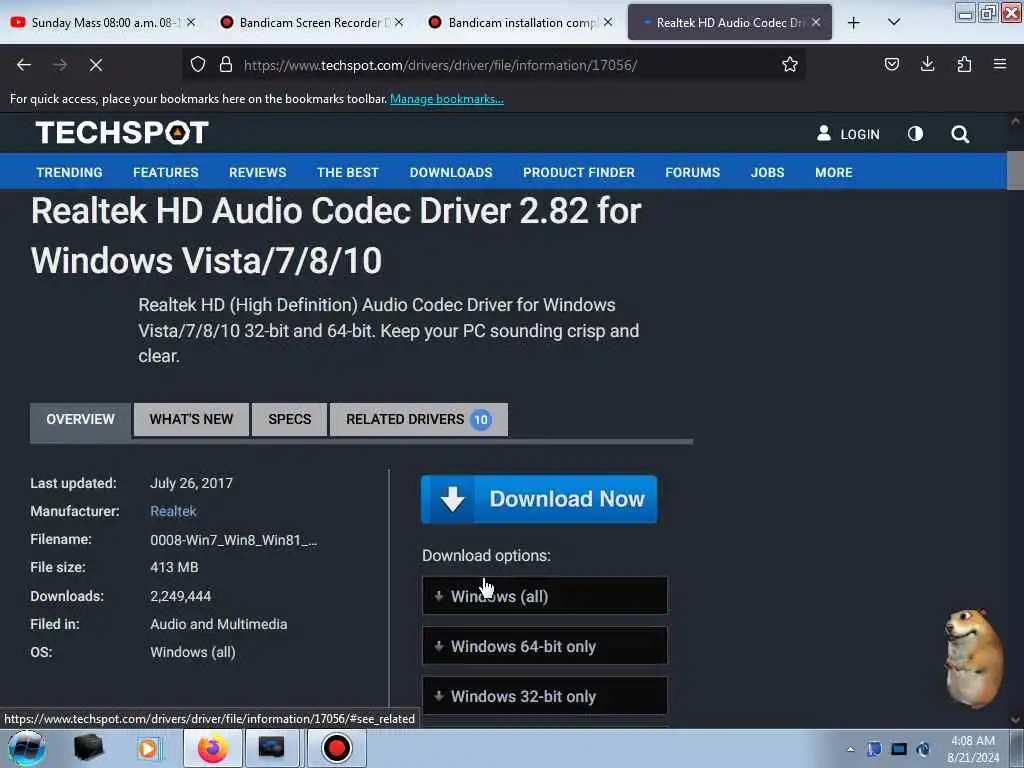
Task: Open the Windows Start orb
Action: tap(27, 748)
